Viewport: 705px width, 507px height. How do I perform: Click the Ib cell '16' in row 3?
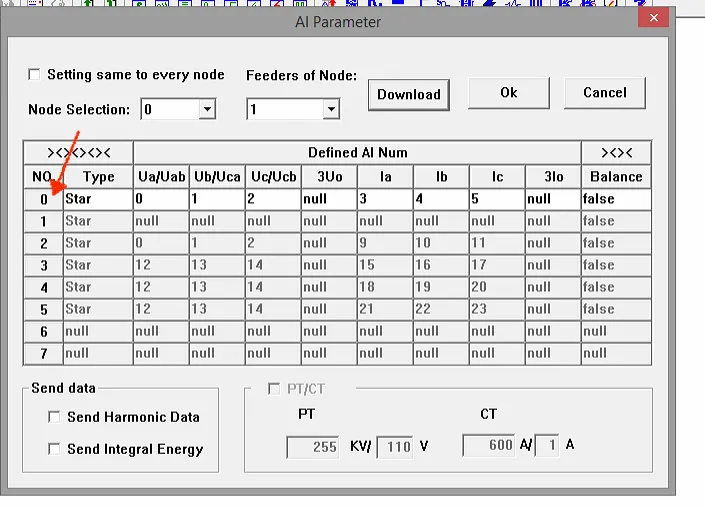[x=441, y=265]
